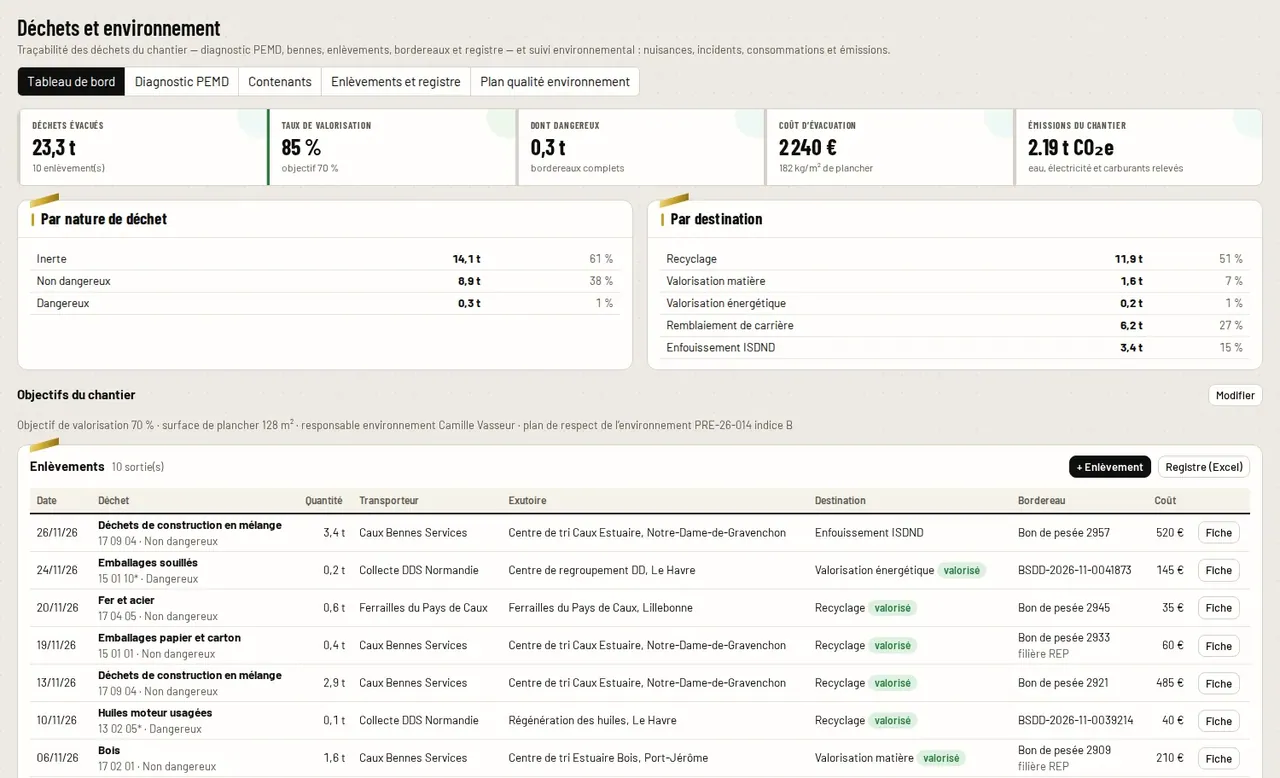This screenshot has height=778, width=1280.
Task: Click the Valorisation matière row in Par destination
Action: (955, 281)
